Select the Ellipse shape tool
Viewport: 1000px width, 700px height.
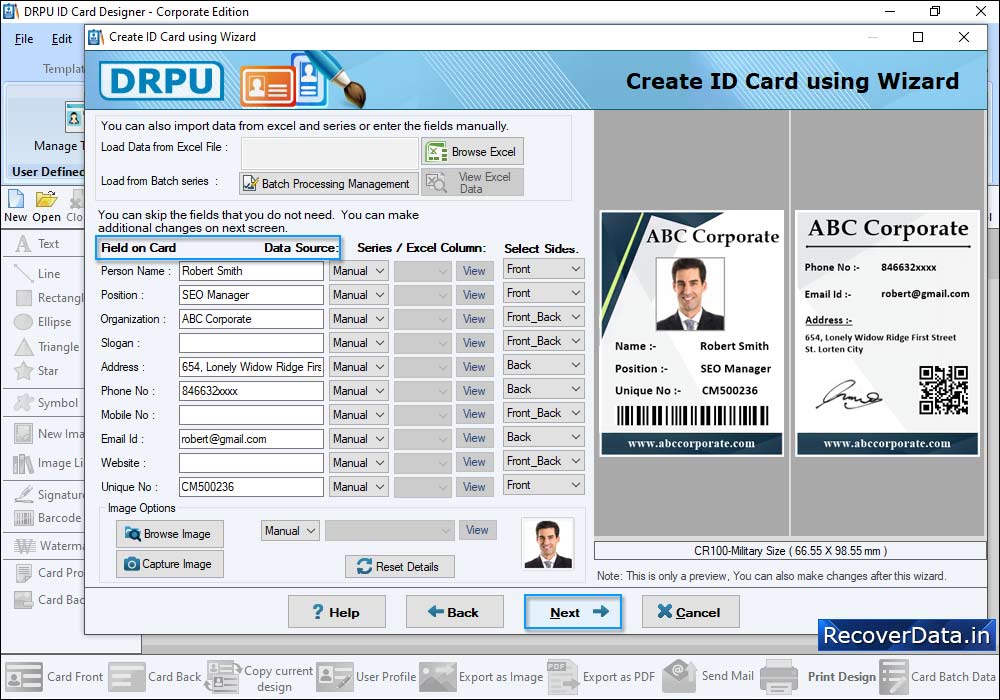tap(43, 322)
